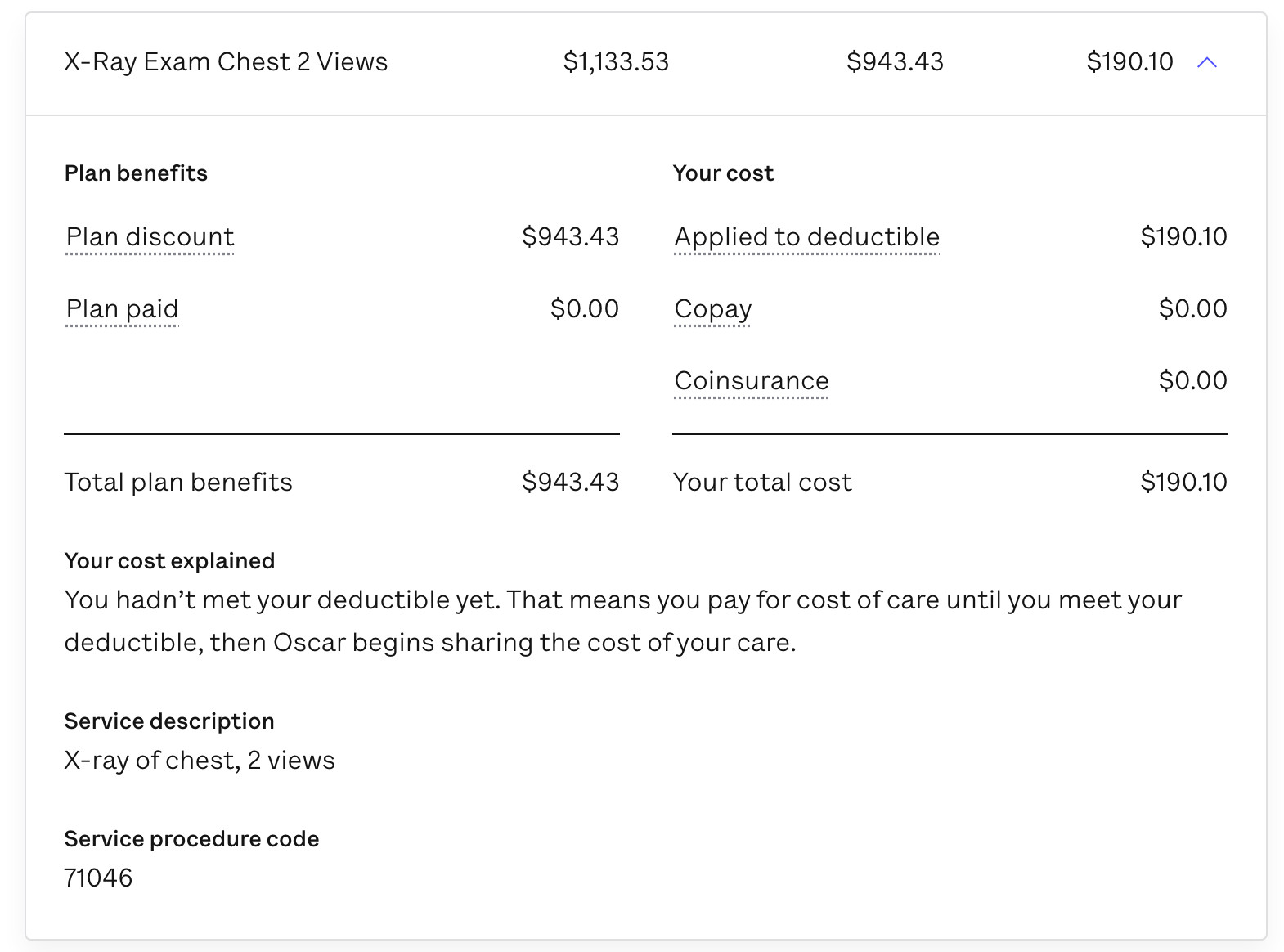
Task: Click the Plan paid $0.00 amount
Action: pyautogui.click(x=584, y=309)
